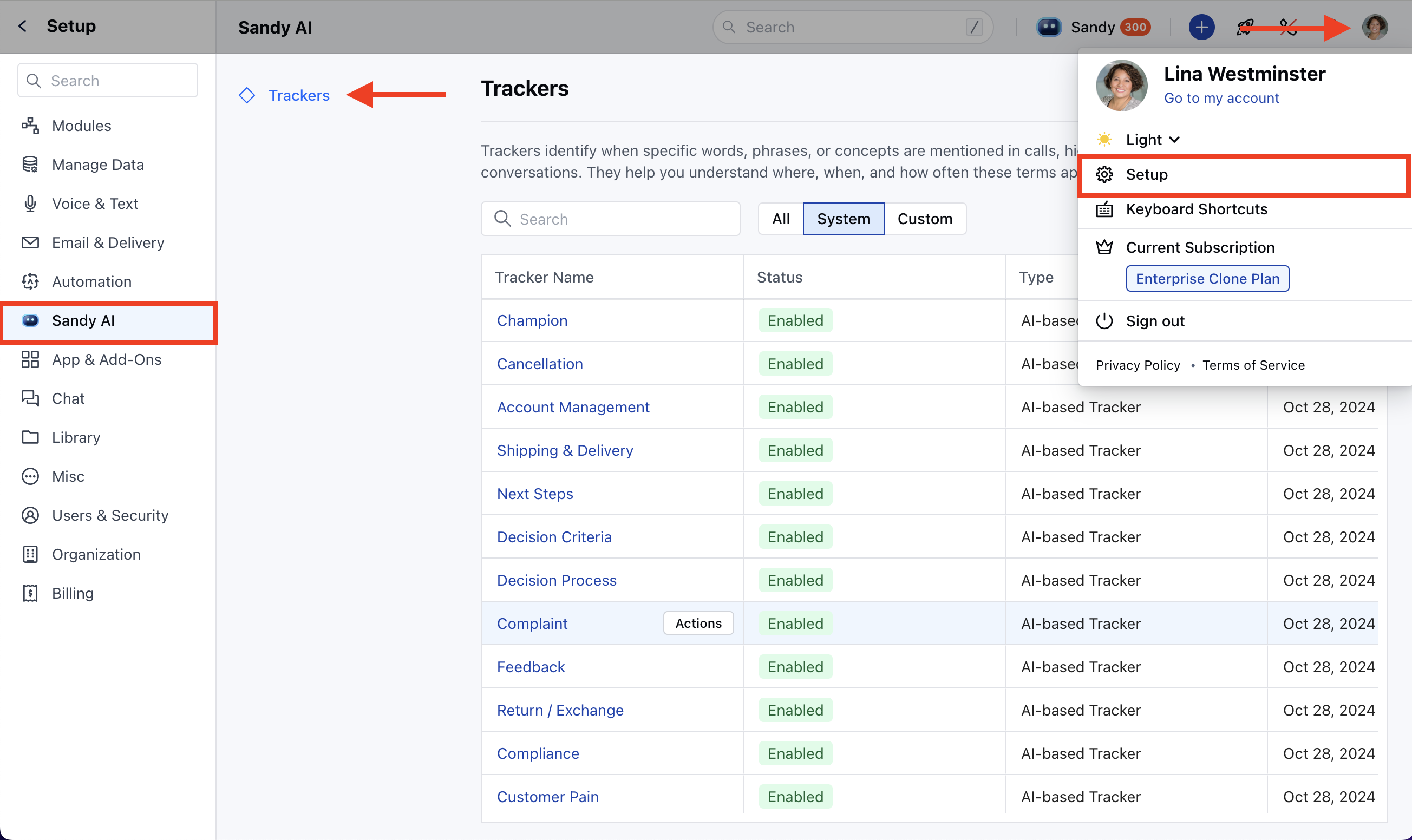This screenshot has width=1412, height=840.
Task: Click the Sandy assistant icon in header
Action: pos(1049,27)
